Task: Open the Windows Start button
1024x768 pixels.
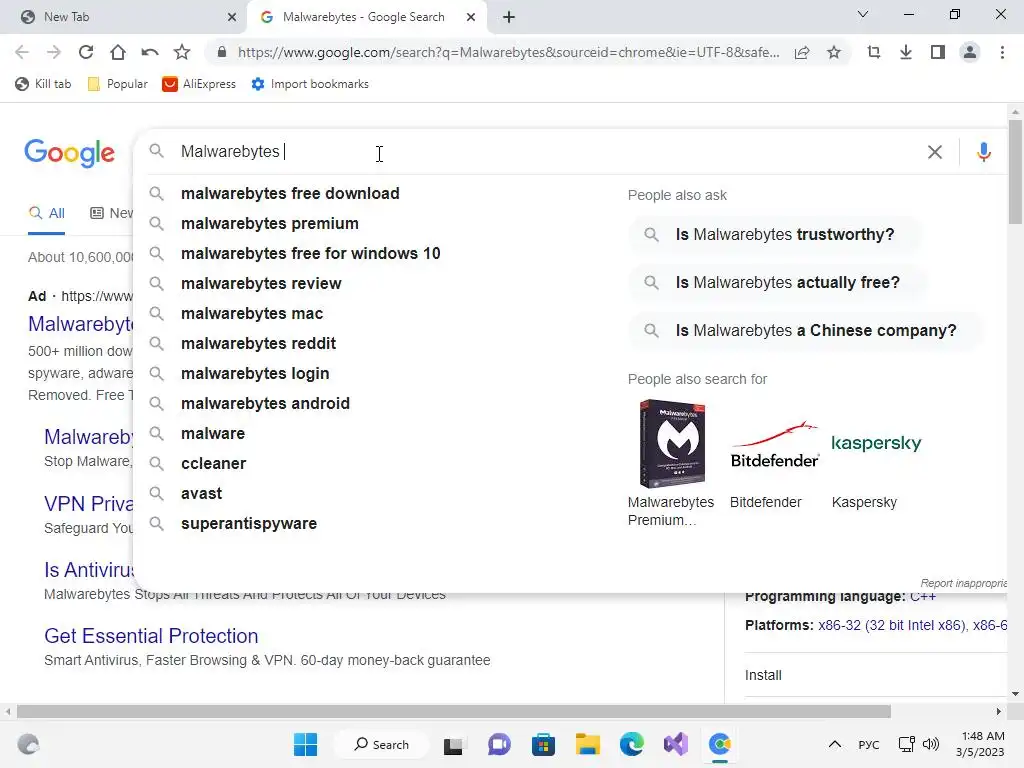Action: 305,744
